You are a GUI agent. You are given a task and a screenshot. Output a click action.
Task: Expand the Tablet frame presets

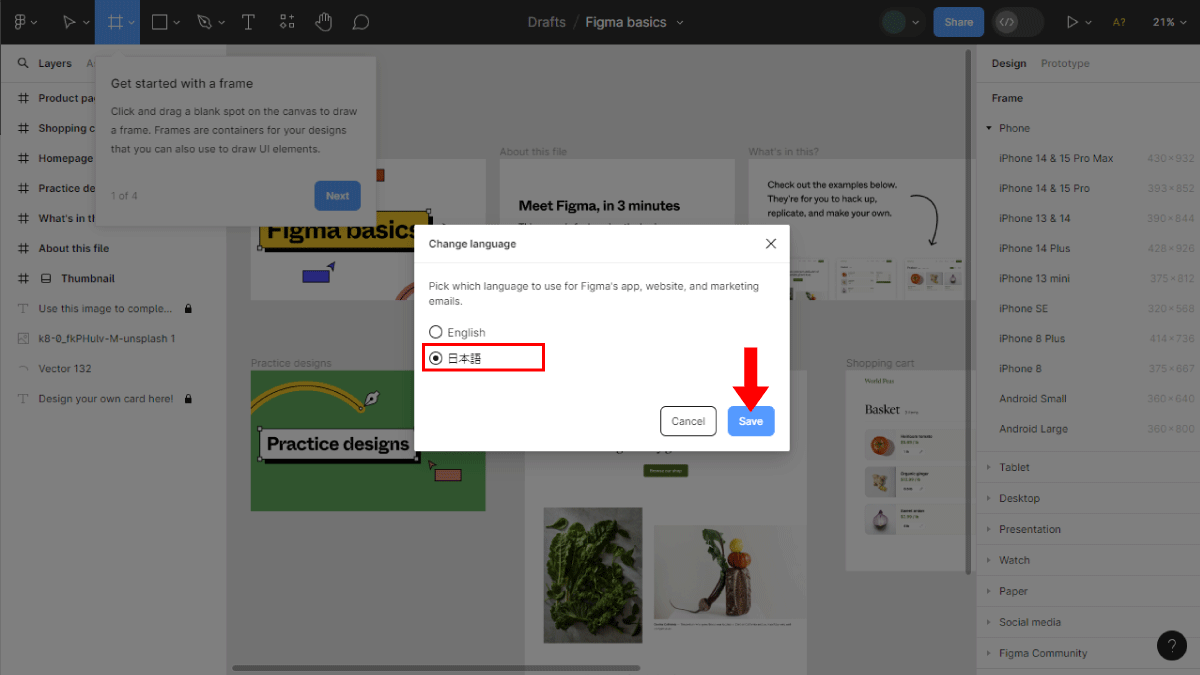click(989, 467)
